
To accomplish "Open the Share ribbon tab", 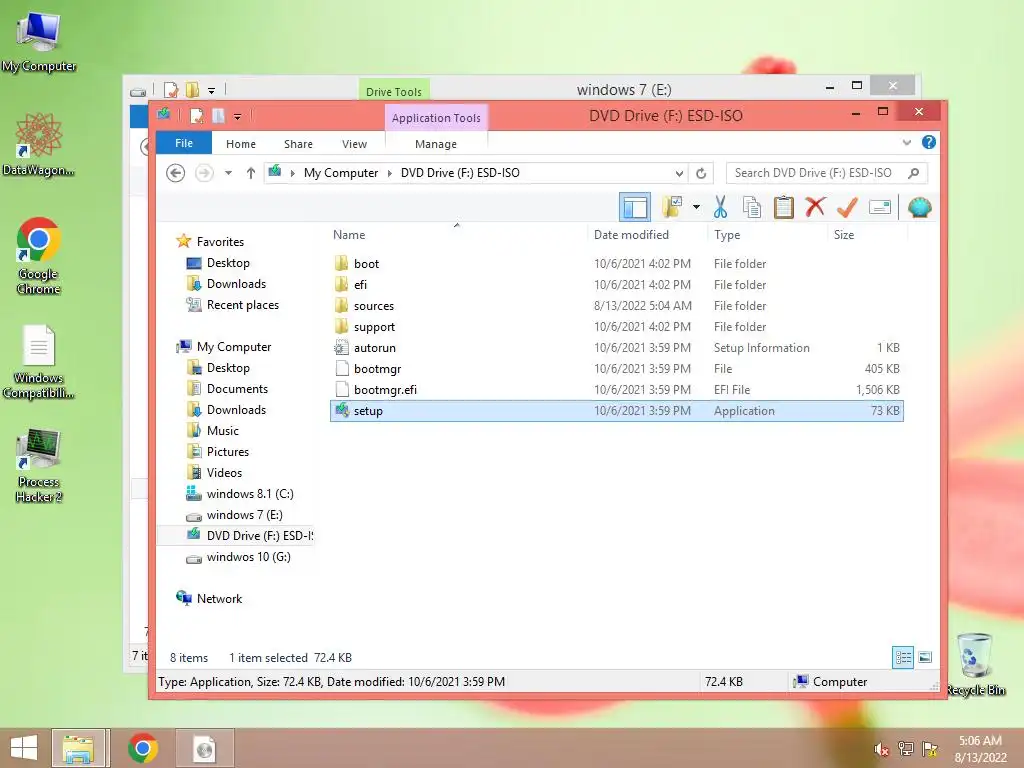I will tap(298, 144).
